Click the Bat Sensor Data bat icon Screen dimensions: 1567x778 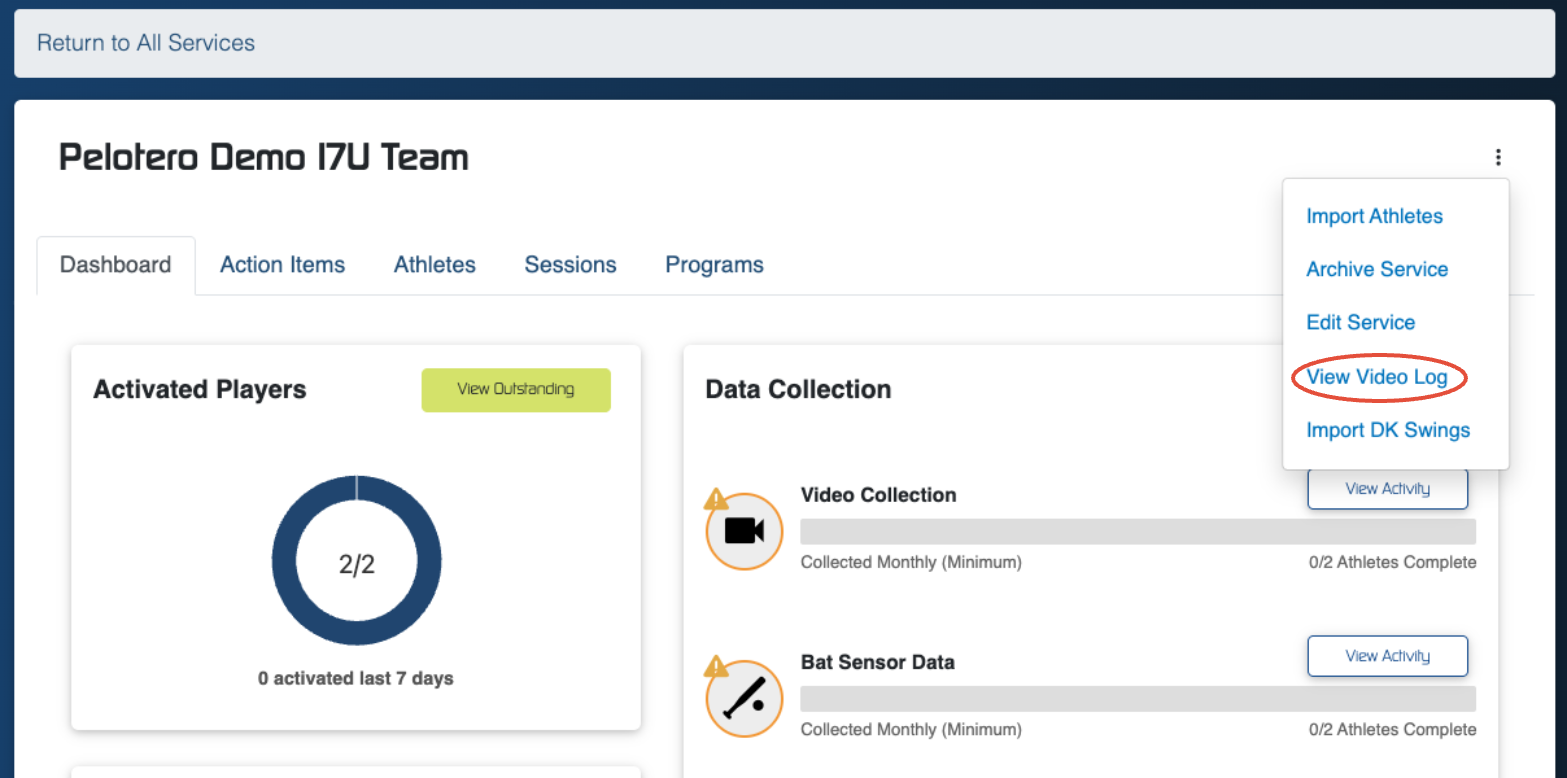point(744,698)
